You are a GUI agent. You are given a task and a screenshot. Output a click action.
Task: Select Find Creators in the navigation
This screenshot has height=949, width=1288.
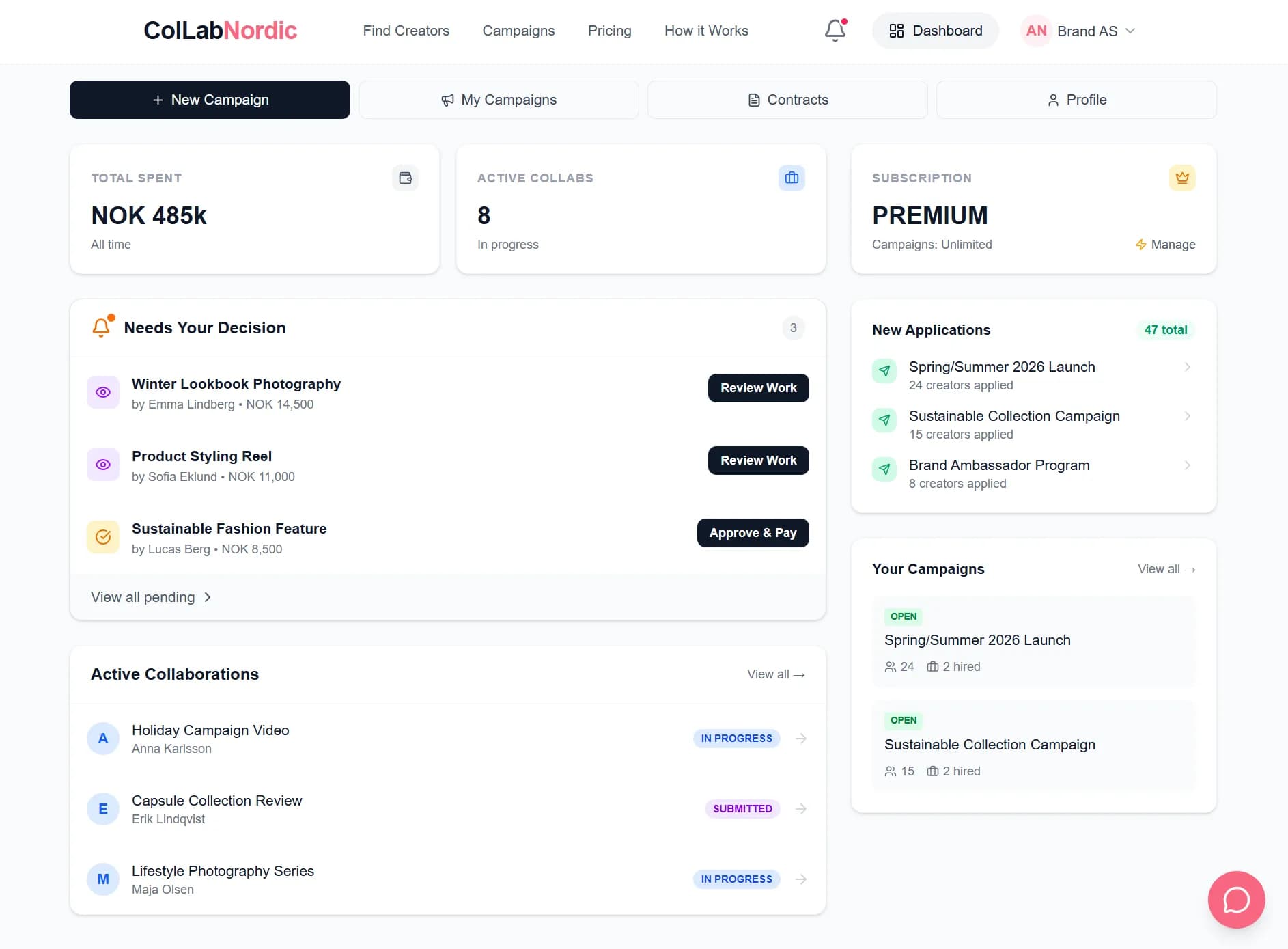tap(406, 31)
